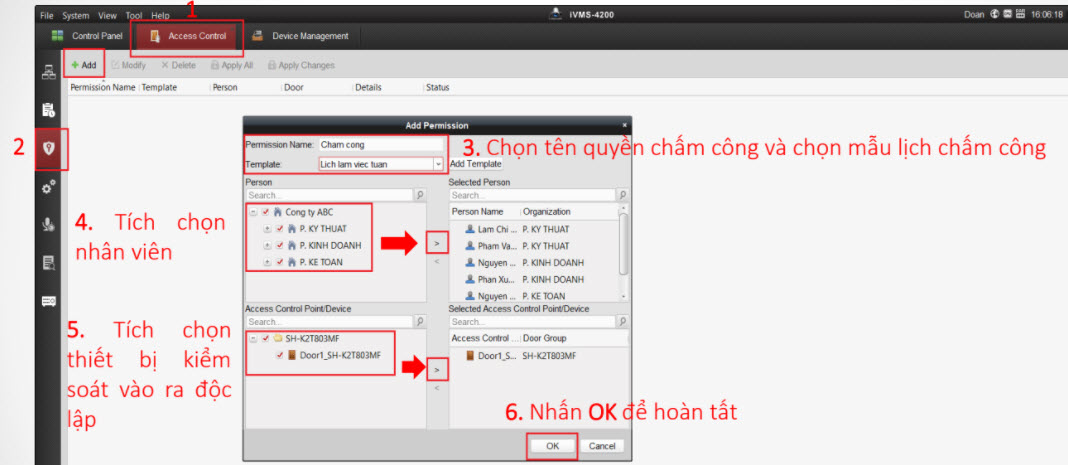
Task: Open the Template dropdown list
Action: pos(437,163)
